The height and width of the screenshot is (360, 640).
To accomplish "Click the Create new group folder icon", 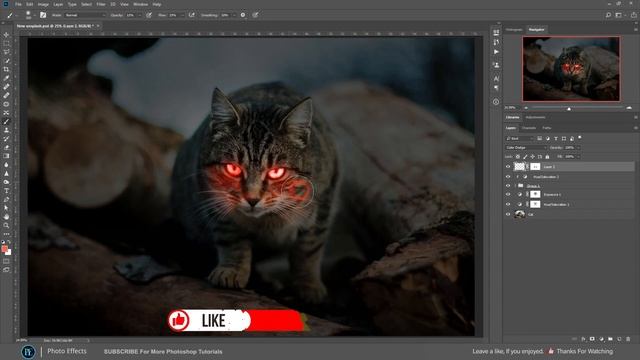I will (610, 339).
